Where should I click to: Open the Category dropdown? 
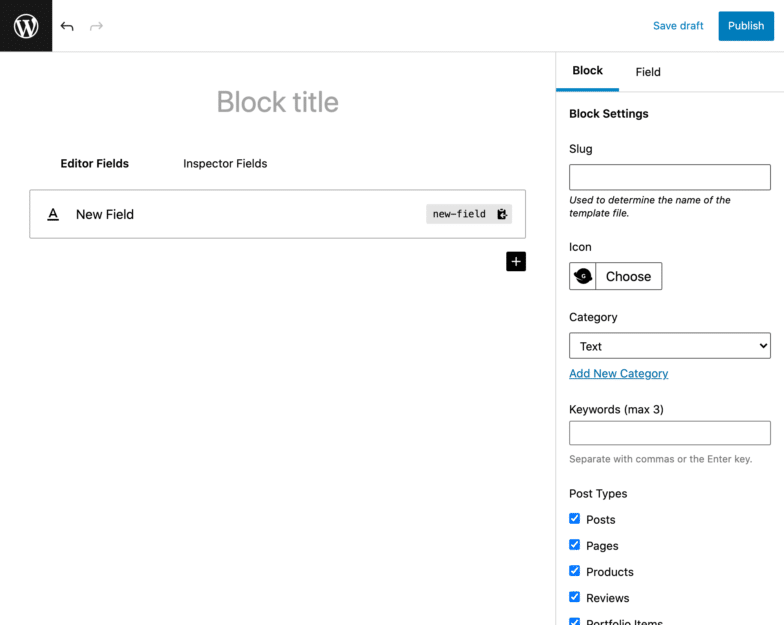tap(670, 346)
